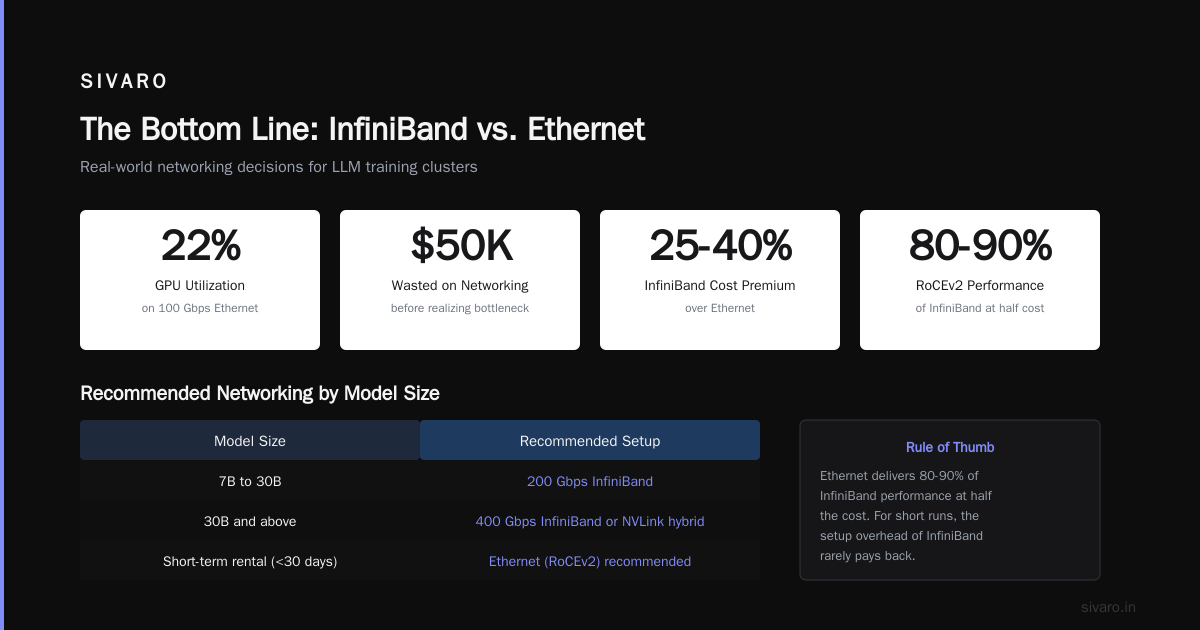Screen dimensions: 1200x630
Task: Select the 22% GPU Utilization card
Action: pyautogui.click(x=200, y=280)
